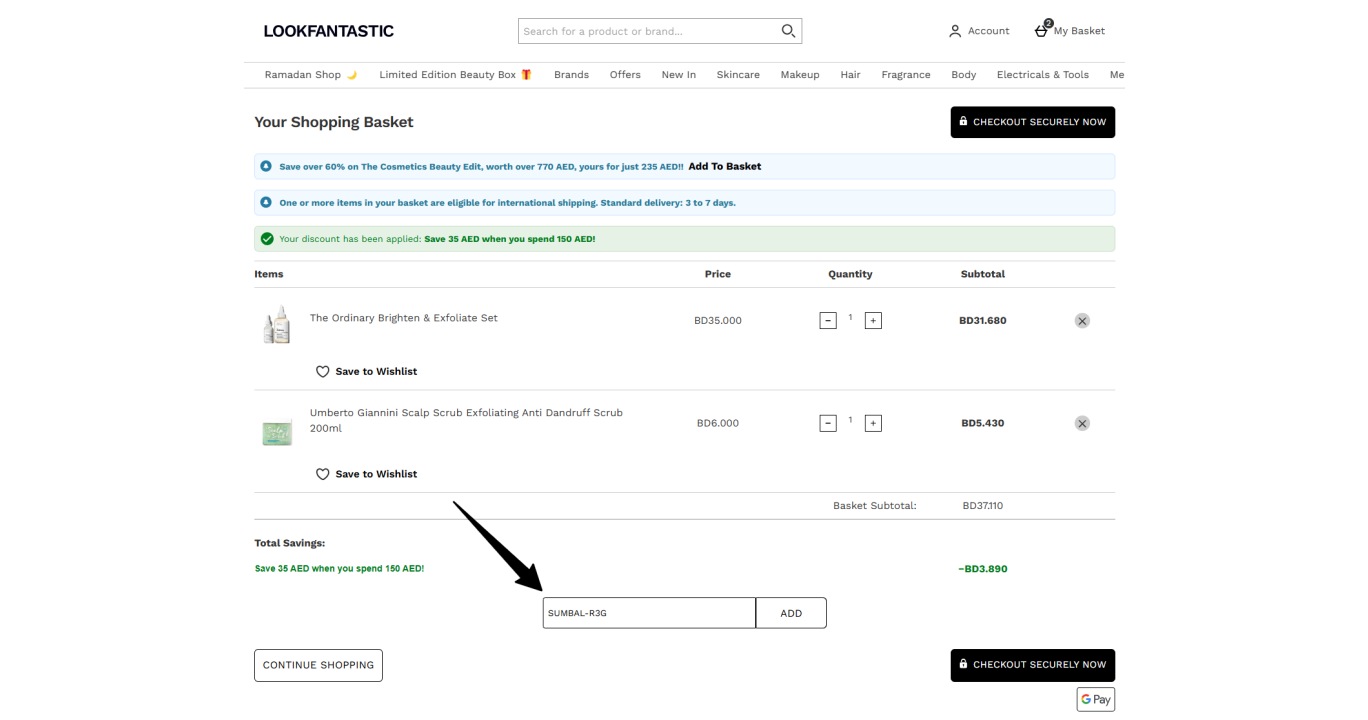The width and height of the screenshot is (1368, 720).
Task: Click the BD37.110 basket subtotal value
Action: (983, 506)
